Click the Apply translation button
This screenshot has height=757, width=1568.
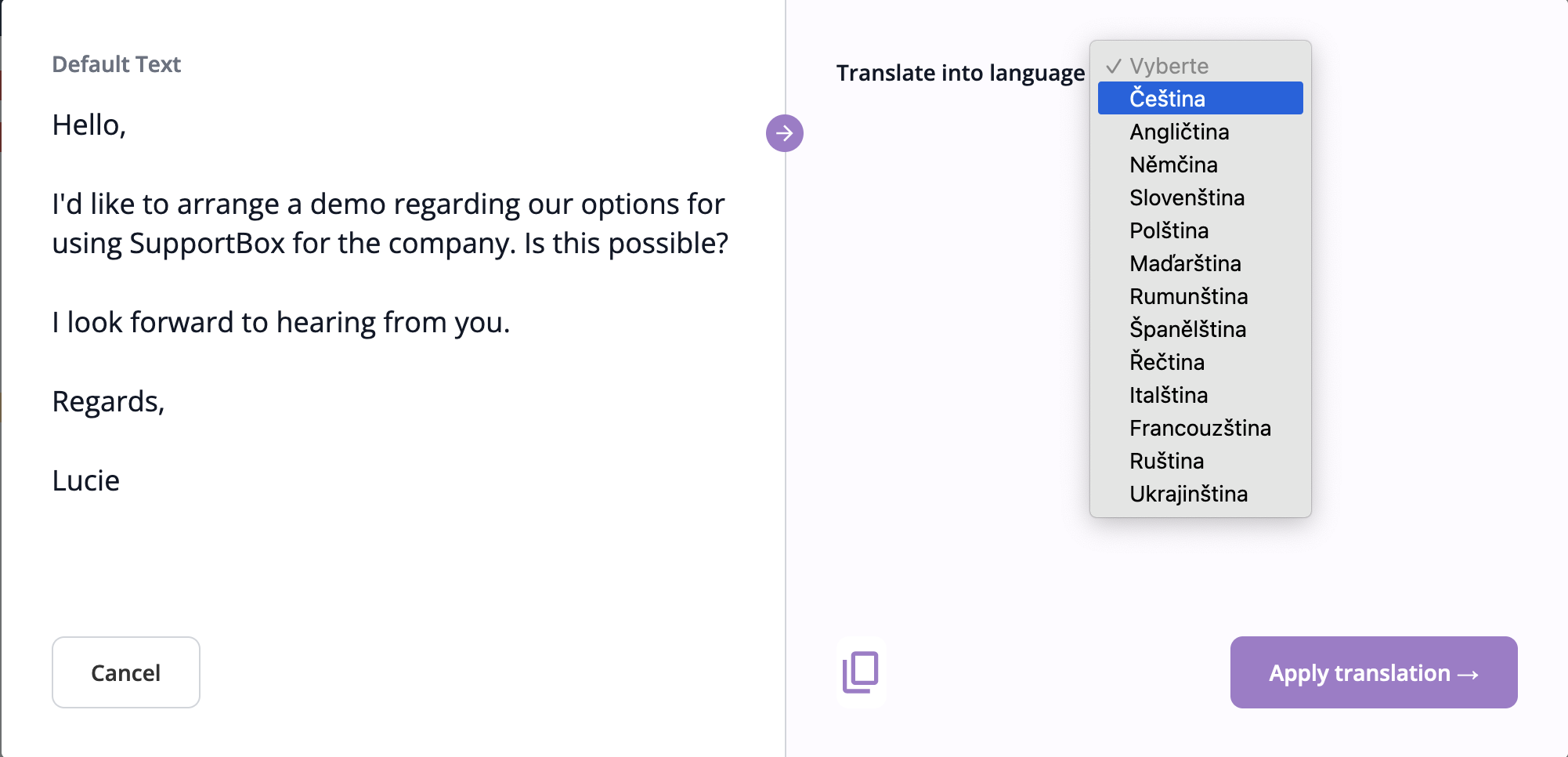(1373, 672)
